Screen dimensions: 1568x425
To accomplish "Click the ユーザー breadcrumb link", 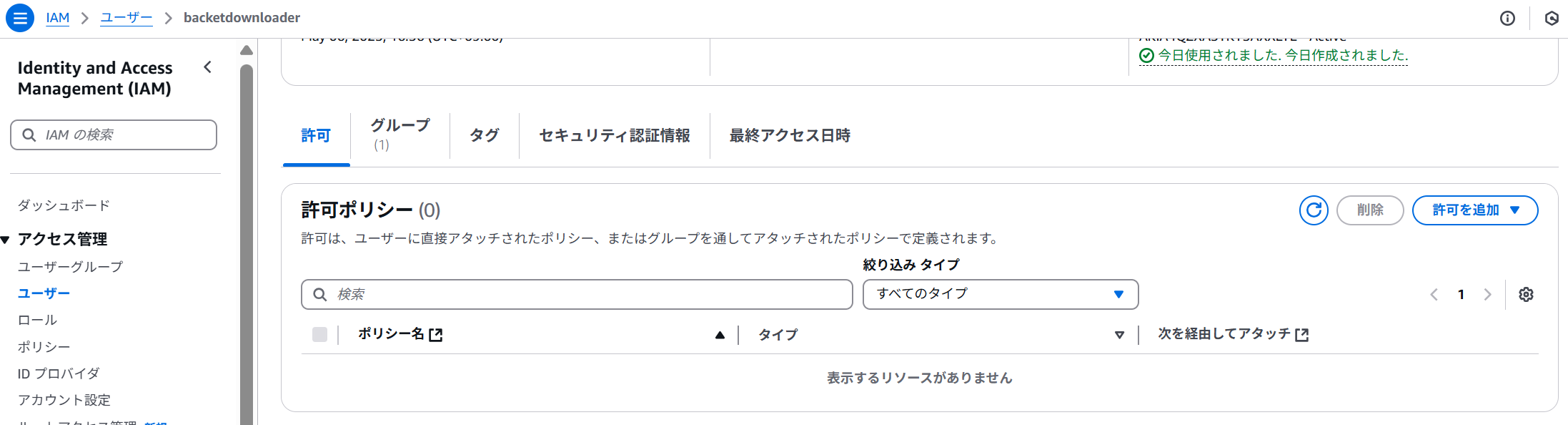I will [x=126, y=18].
